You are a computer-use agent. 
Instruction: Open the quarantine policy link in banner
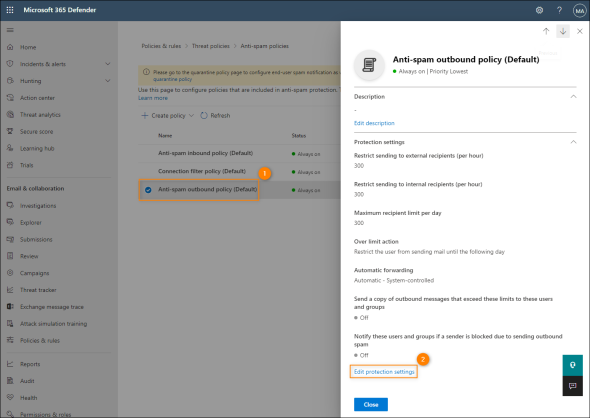(x=172, y=79)
